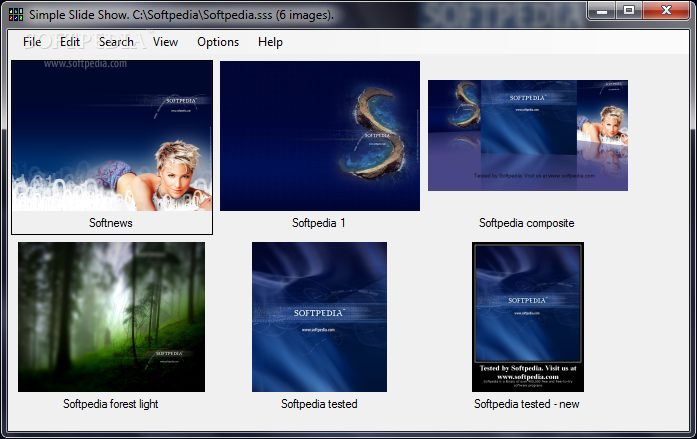The height and width of the screenshot is (439, 697).
Task: Select the Softpedia tested blue thumbnail
Action: pos(320,317)
